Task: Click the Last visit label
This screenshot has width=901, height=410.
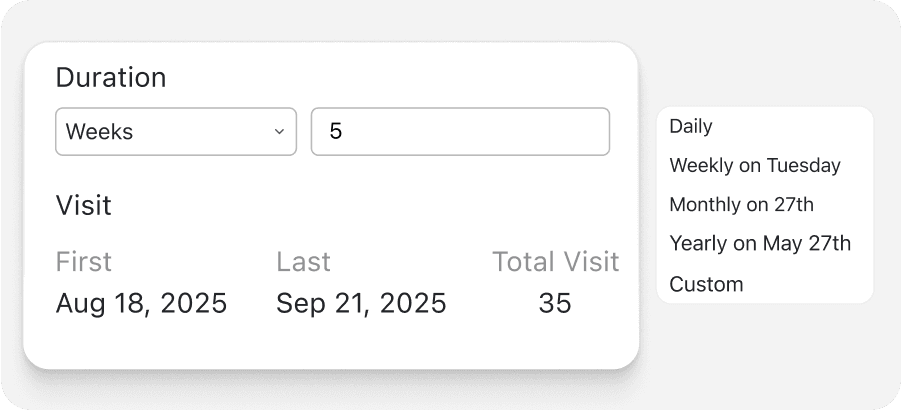Action: pos(303,262)
